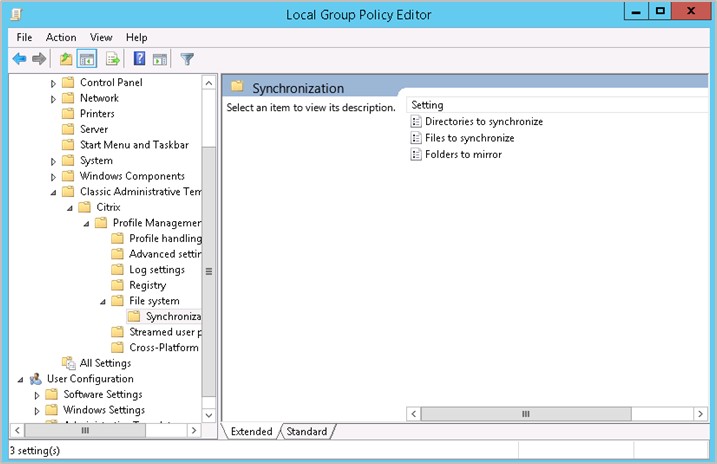Select the Folders to mirror setting

tap(463, 154)
